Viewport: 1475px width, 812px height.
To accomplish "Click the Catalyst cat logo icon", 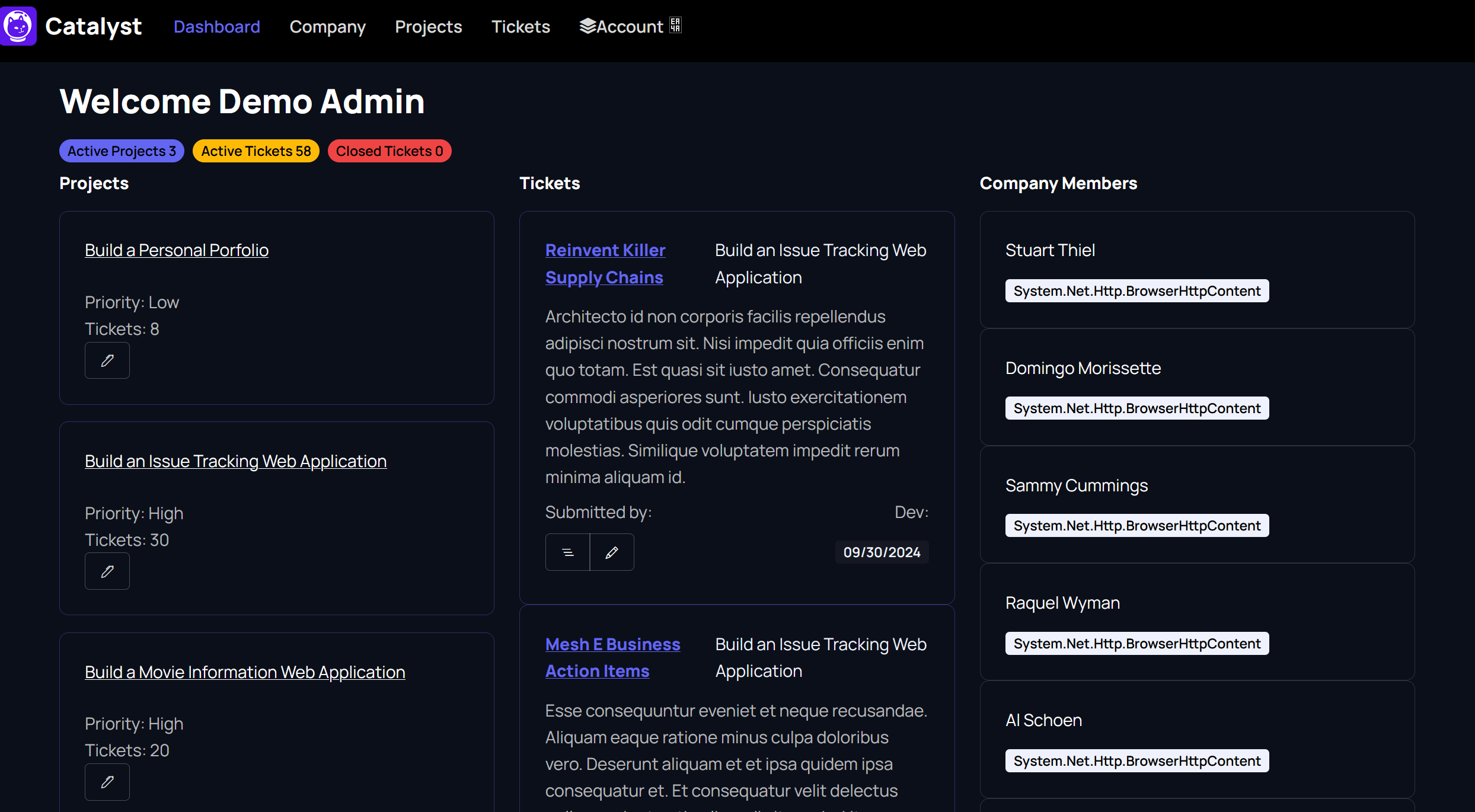I will click(18, 26).
